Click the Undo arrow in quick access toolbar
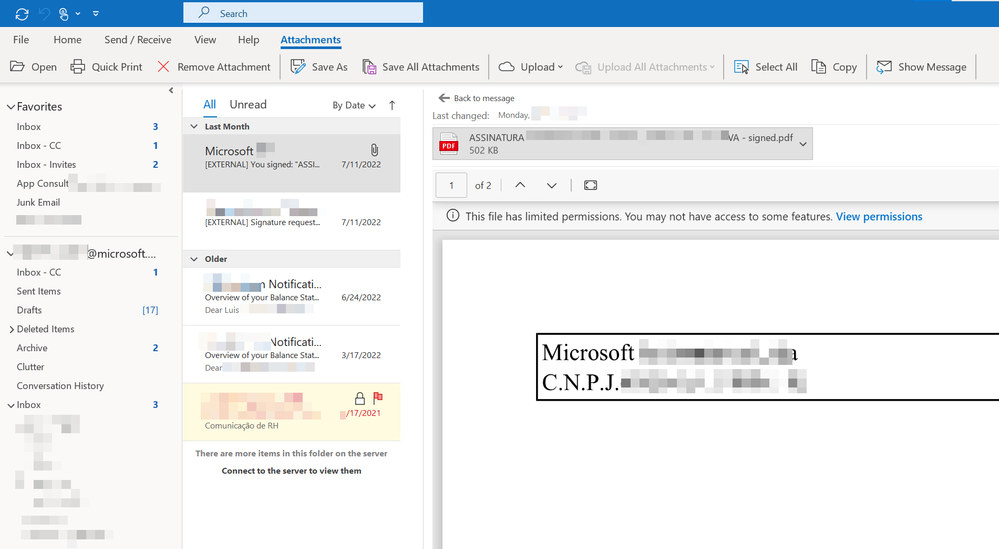999x549 pixels. [44, 13]
